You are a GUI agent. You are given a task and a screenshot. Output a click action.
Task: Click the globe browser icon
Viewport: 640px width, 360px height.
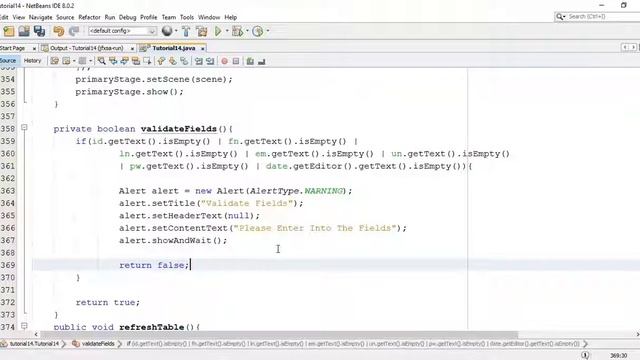point(167,31)
